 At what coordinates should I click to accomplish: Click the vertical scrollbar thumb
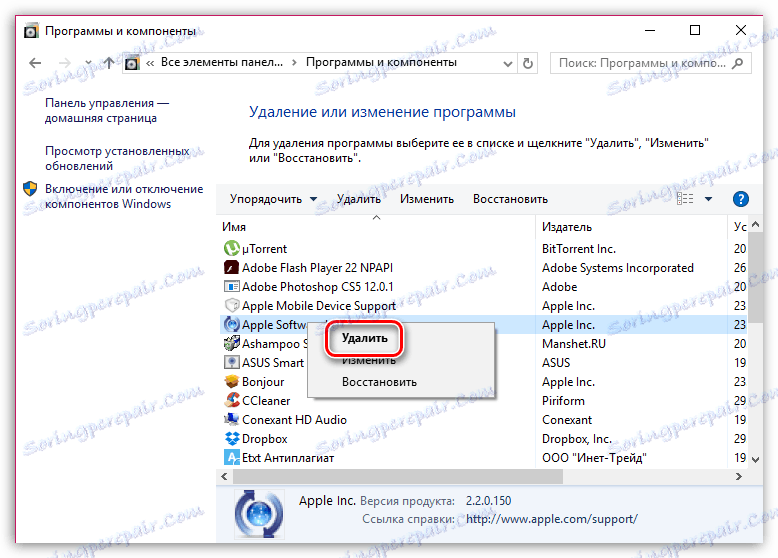pyautogui.click(x=755, y=277)
